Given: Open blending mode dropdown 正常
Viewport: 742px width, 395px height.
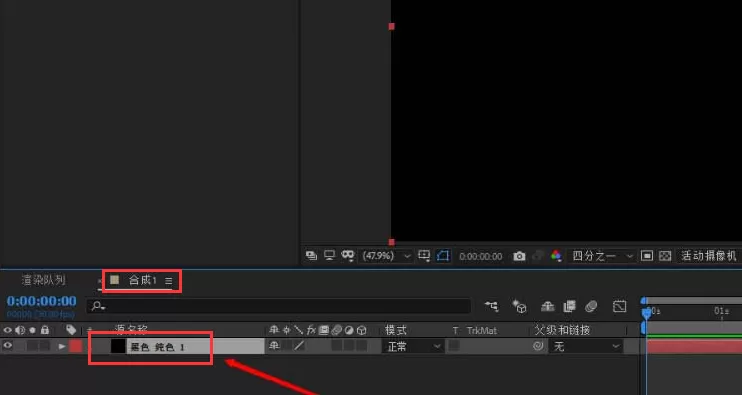Looking at the screenshot, I should click(x=412, y=347).
